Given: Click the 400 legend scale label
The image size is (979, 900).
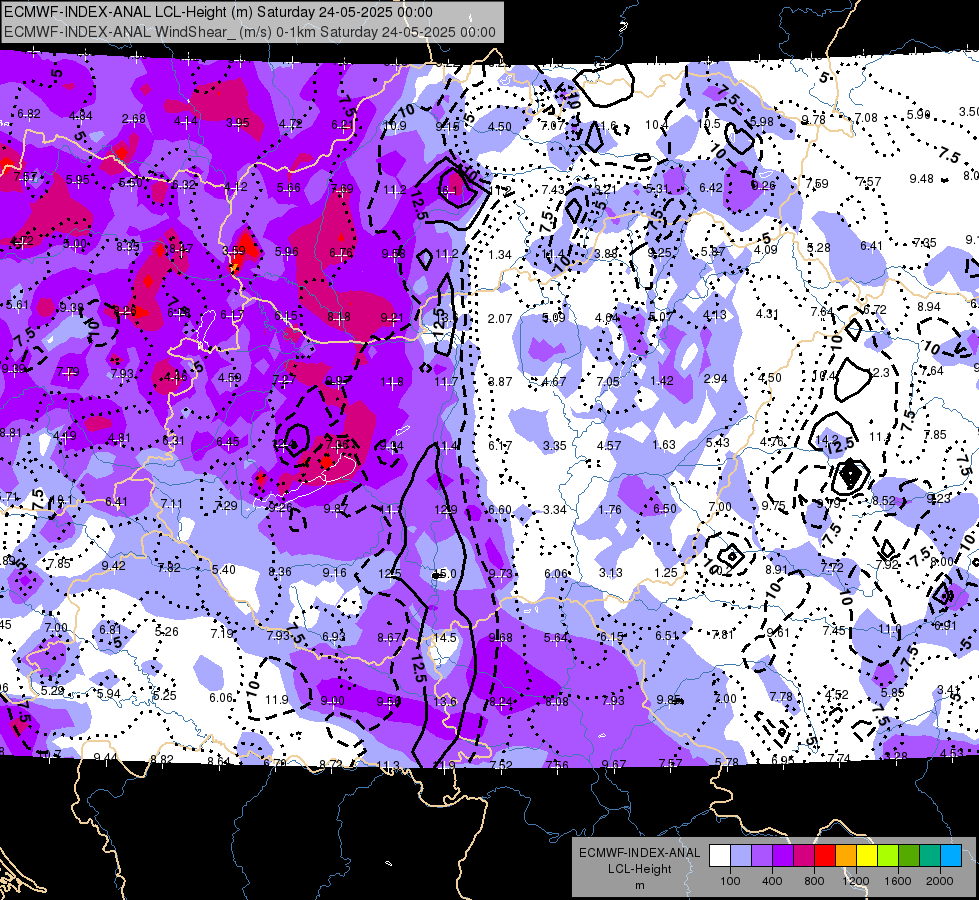Looking at the screenshot, I should 772,881.
